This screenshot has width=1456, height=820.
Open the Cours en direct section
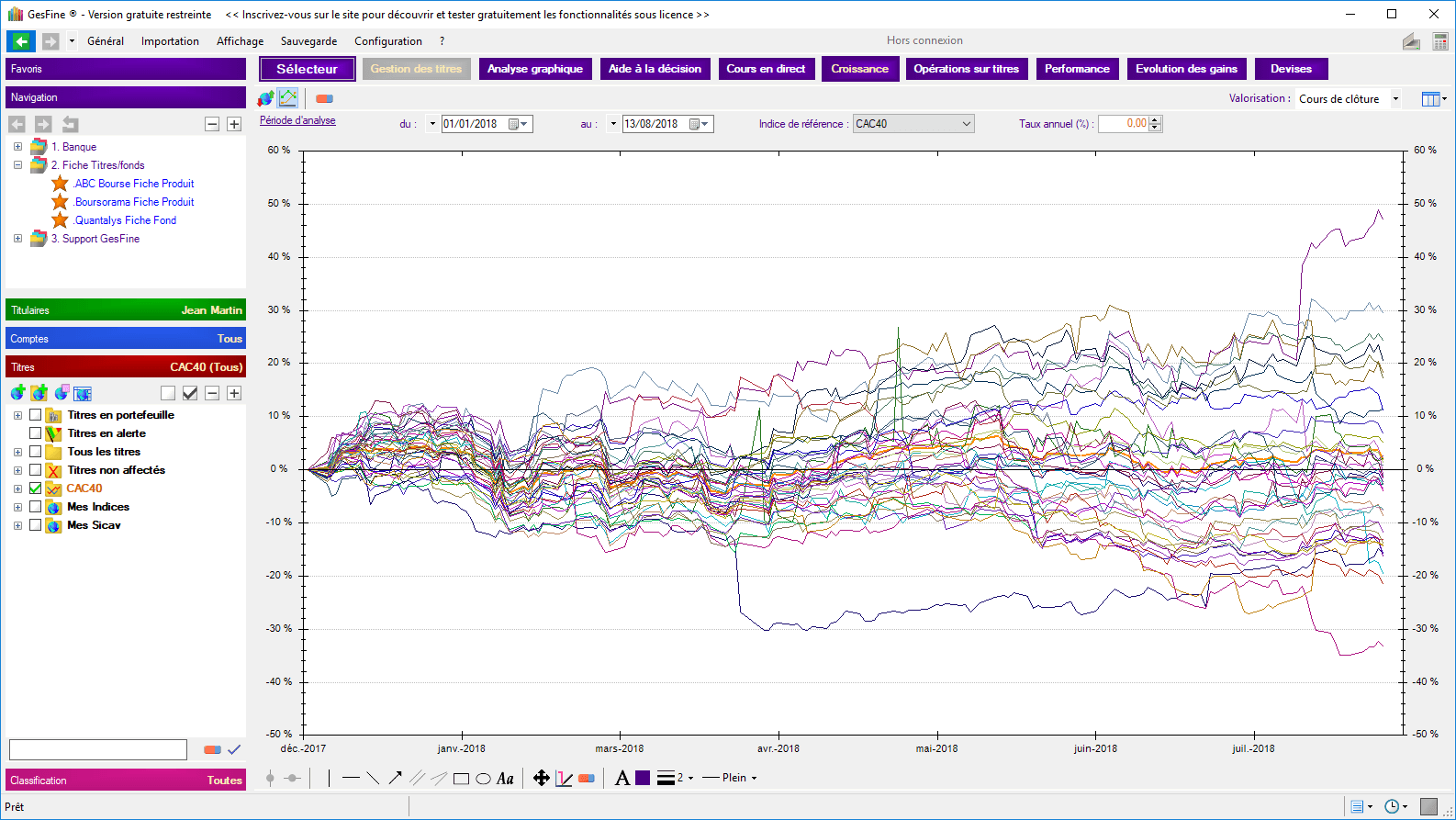point(766,69)
